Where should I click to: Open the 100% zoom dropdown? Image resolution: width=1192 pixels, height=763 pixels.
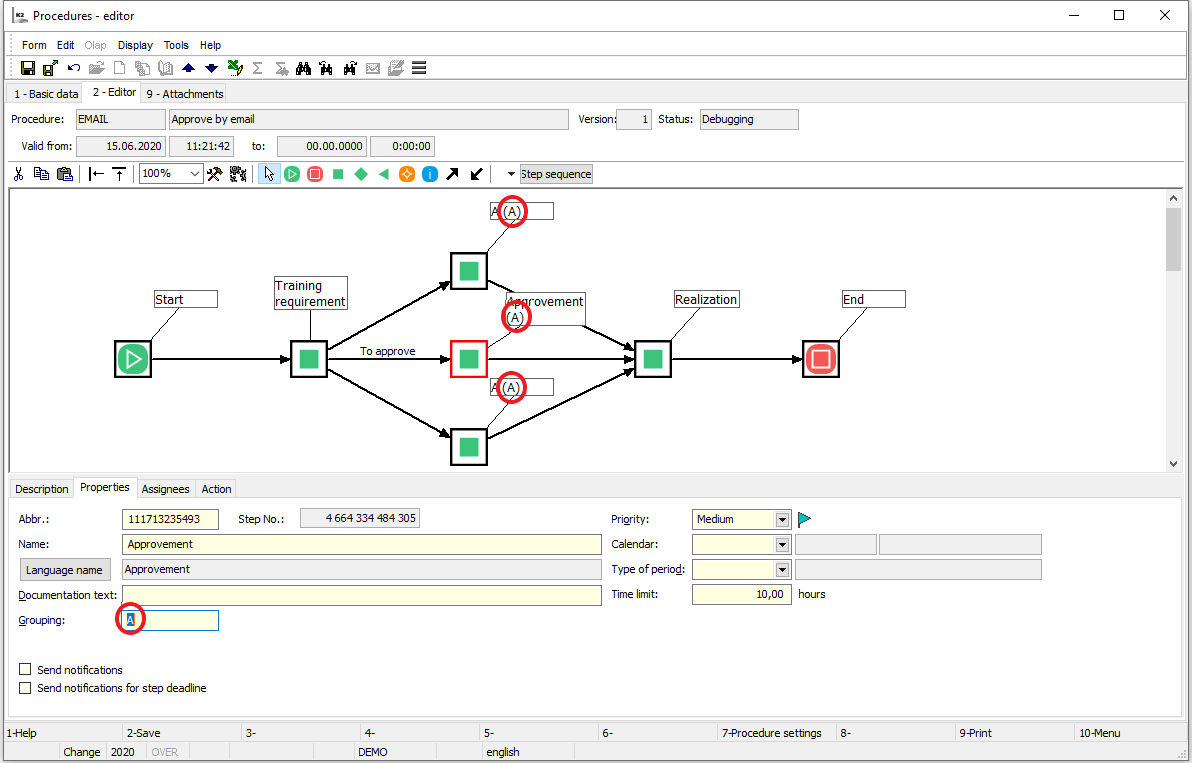(195, 174)
